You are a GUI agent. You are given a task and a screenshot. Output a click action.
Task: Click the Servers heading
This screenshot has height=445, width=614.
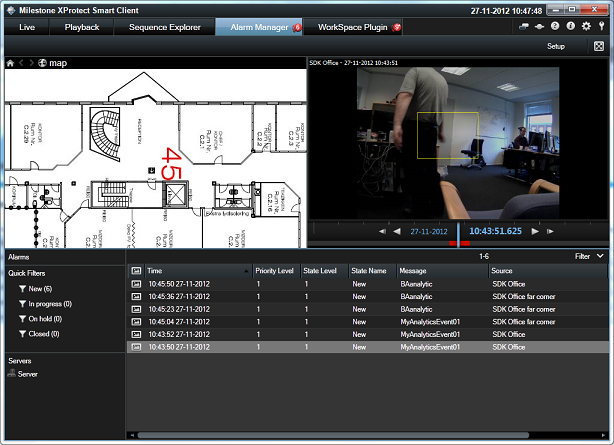(x=20, y=361)
